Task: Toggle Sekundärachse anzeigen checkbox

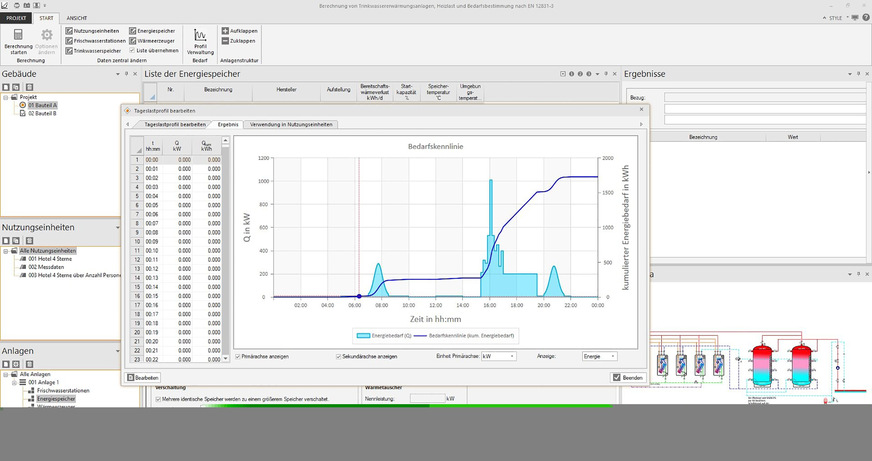Action: (339, 356)
